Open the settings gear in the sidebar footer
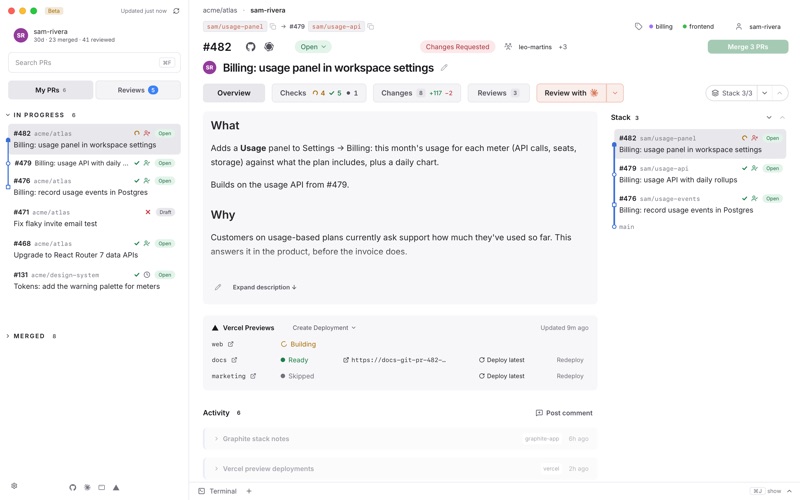800x500 pixels. pyautogui.click(x=14, y=486)
